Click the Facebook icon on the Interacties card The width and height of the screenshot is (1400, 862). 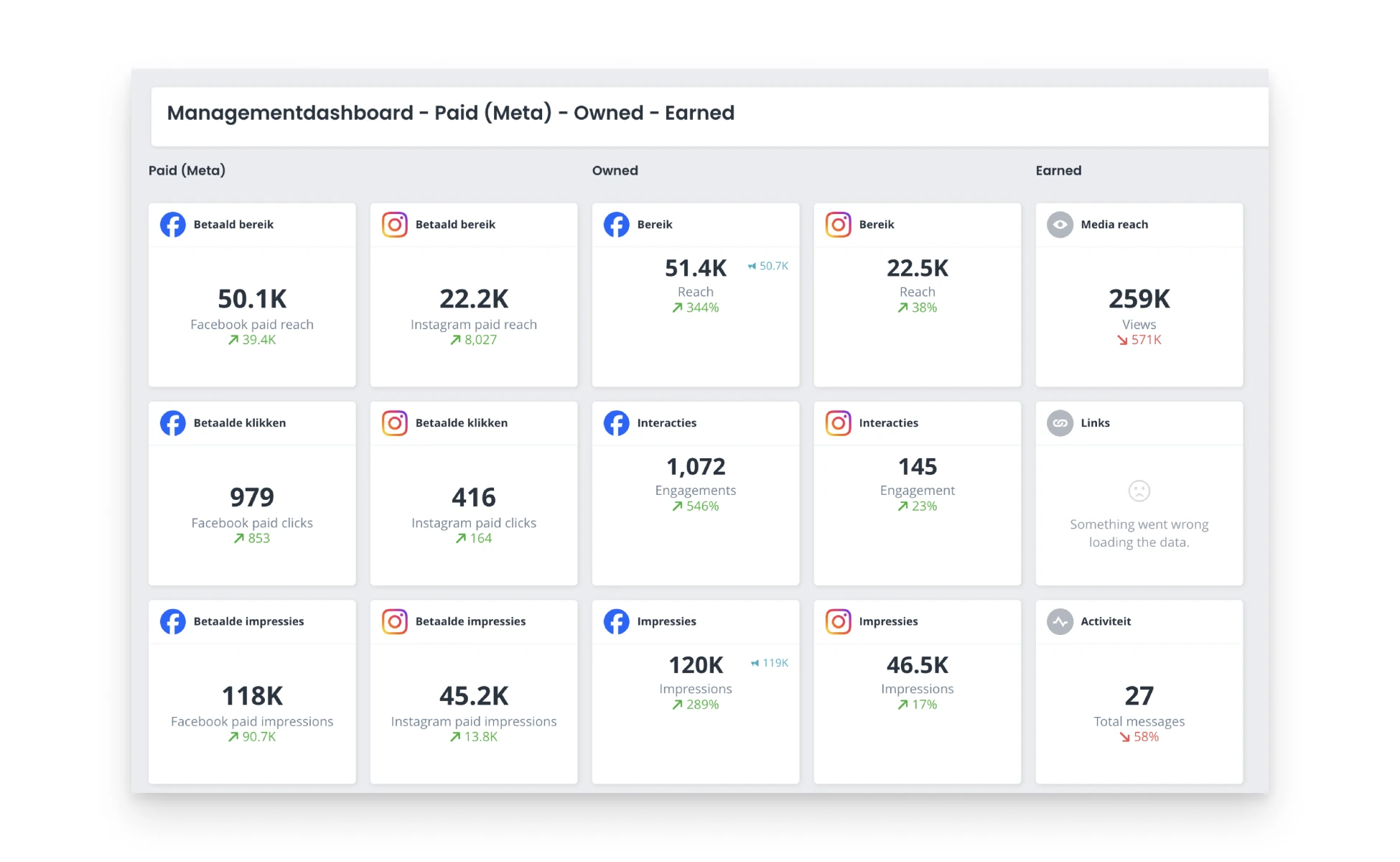coord(617,423)
